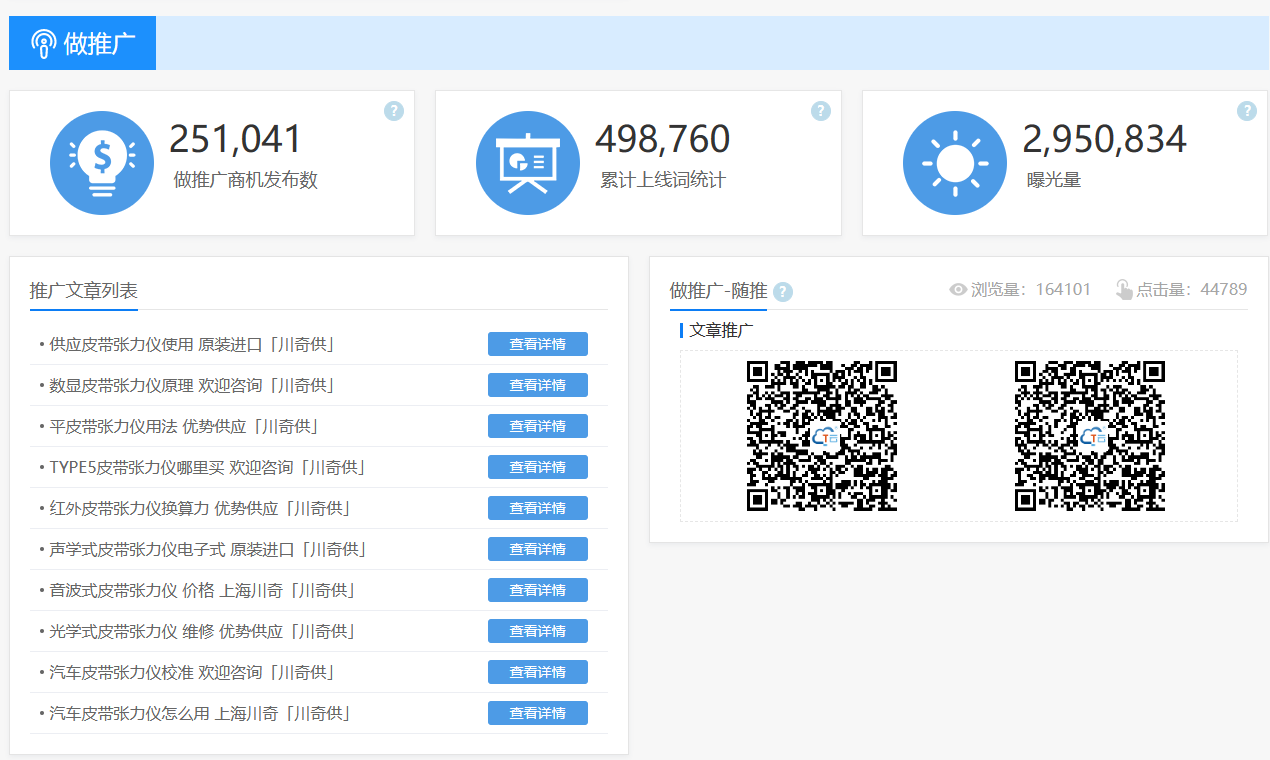The image size is (1270, 760).
Task: Click article title 数显皮带张力仪原理 欢迎咨询
Action: coord(192,385)
